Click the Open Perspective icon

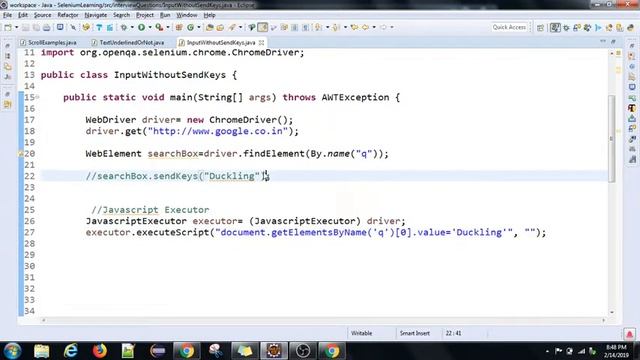[540, 28]
